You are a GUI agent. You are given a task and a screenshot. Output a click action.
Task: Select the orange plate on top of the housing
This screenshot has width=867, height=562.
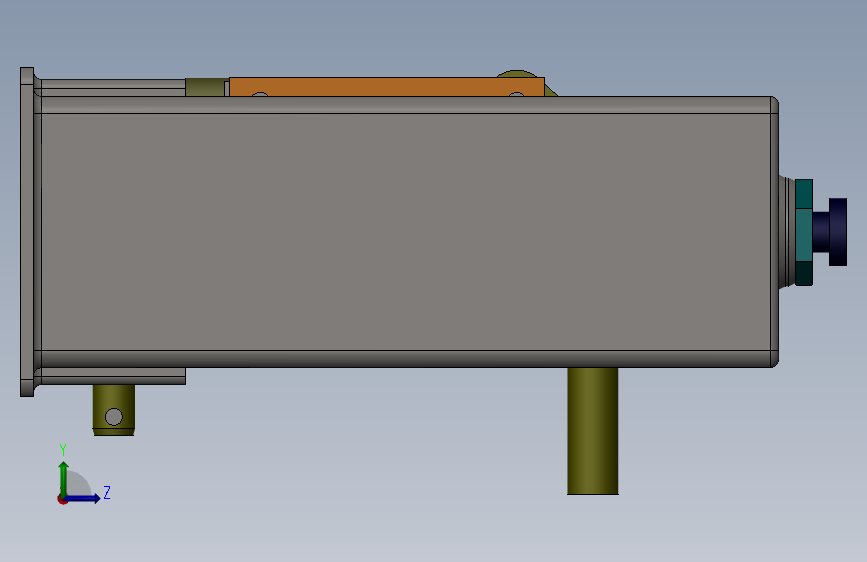[x=387, y=87]
